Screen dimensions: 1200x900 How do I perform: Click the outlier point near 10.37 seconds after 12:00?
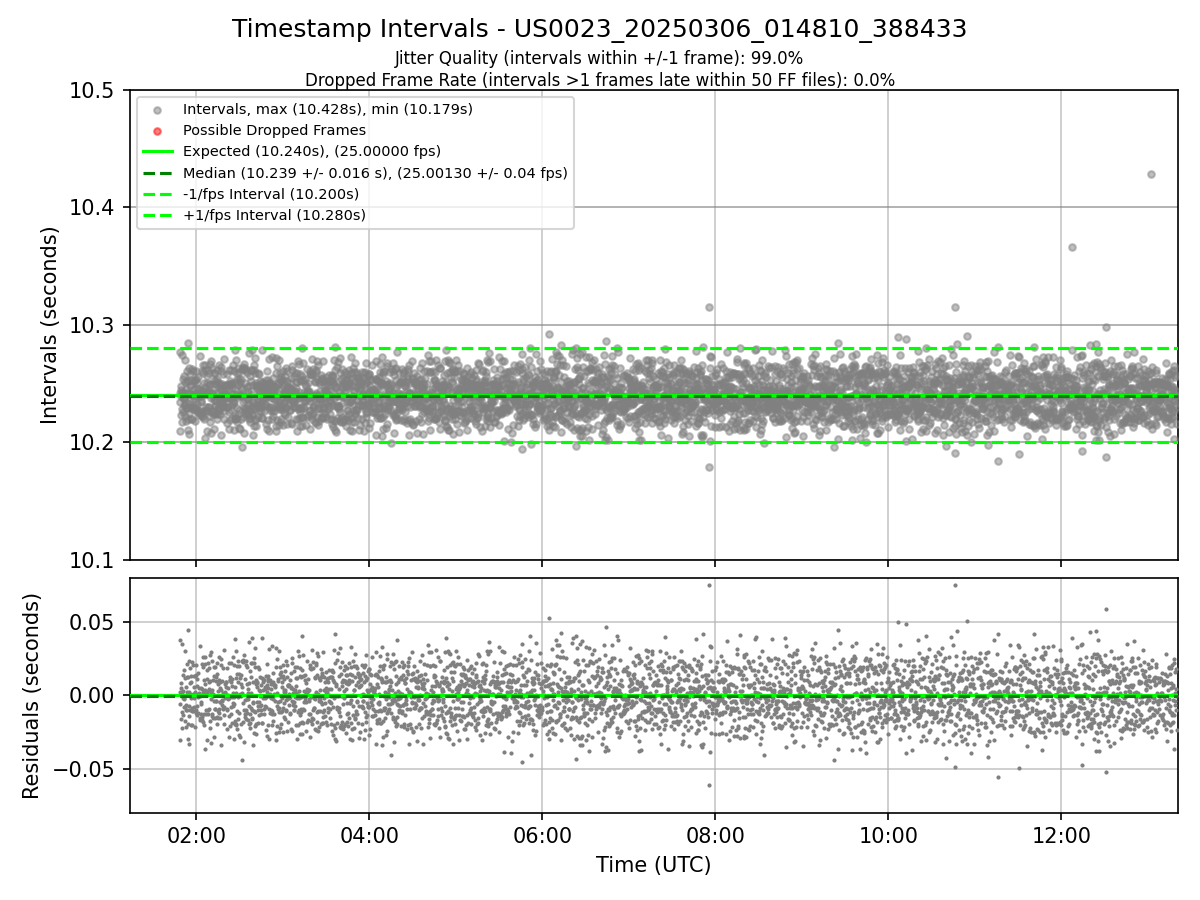(x=1072, y=247)
